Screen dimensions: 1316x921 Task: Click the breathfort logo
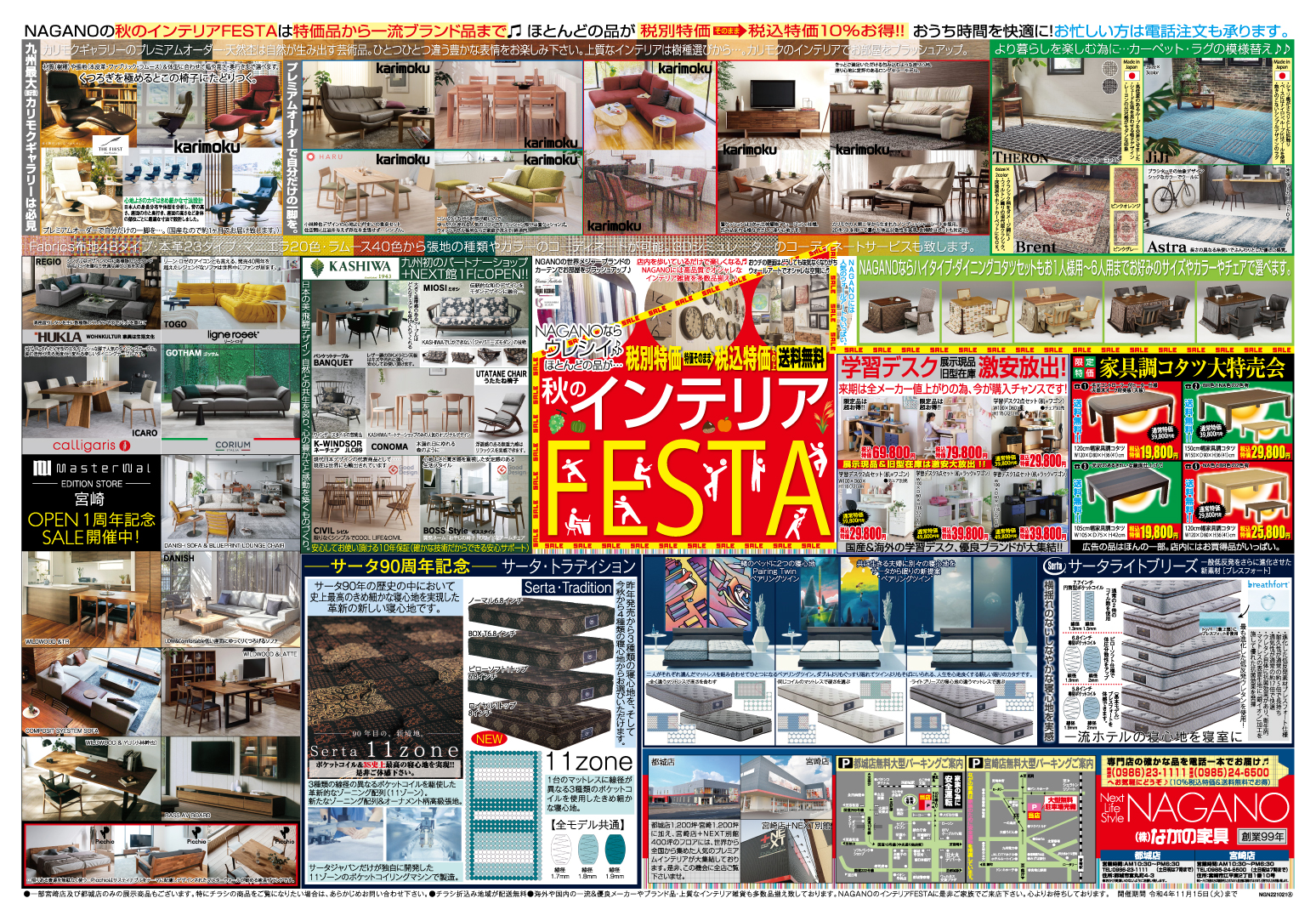pyautogui.click(x=1268, y=584)
